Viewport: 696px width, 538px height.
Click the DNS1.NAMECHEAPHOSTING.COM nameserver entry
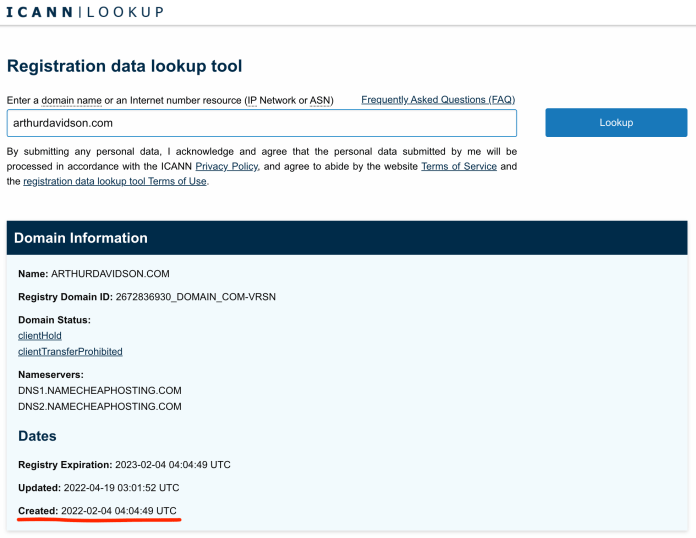(100, 390)
